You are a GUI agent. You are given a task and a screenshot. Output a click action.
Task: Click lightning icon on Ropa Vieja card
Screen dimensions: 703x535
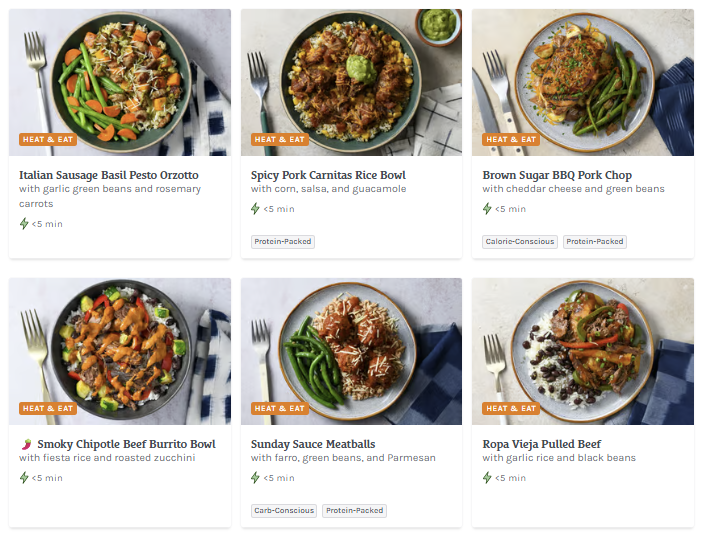[x=488, y=478]
